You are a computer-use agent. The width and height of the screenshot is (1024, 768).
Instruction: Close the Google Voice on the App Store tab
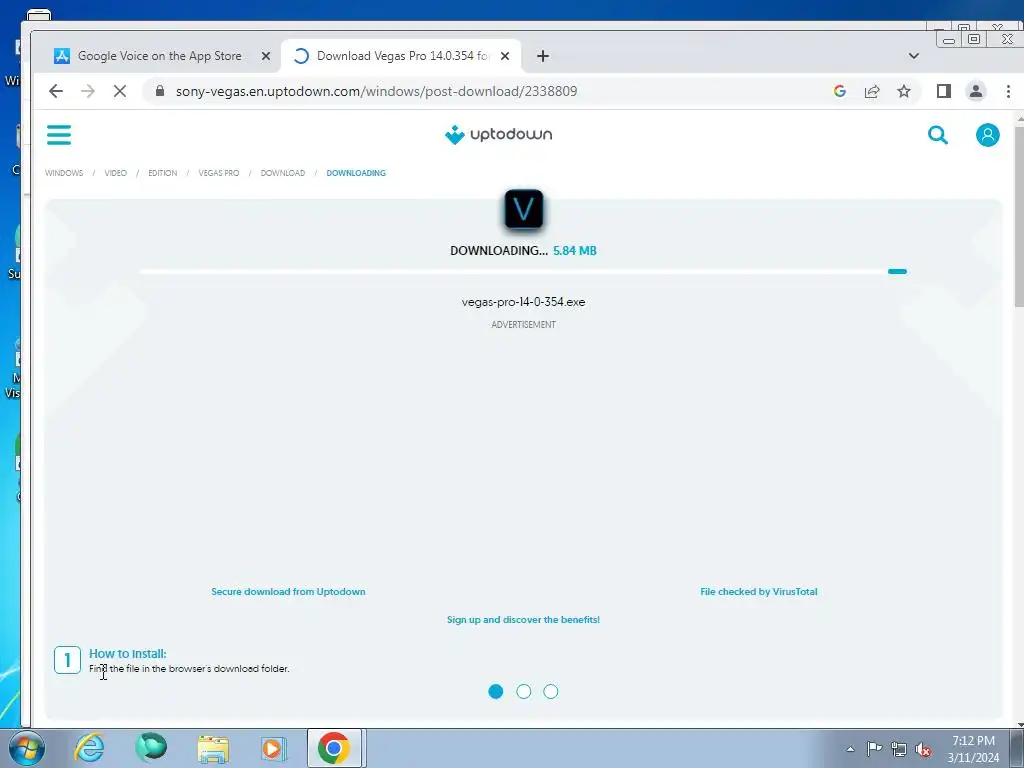pos(266,56)
